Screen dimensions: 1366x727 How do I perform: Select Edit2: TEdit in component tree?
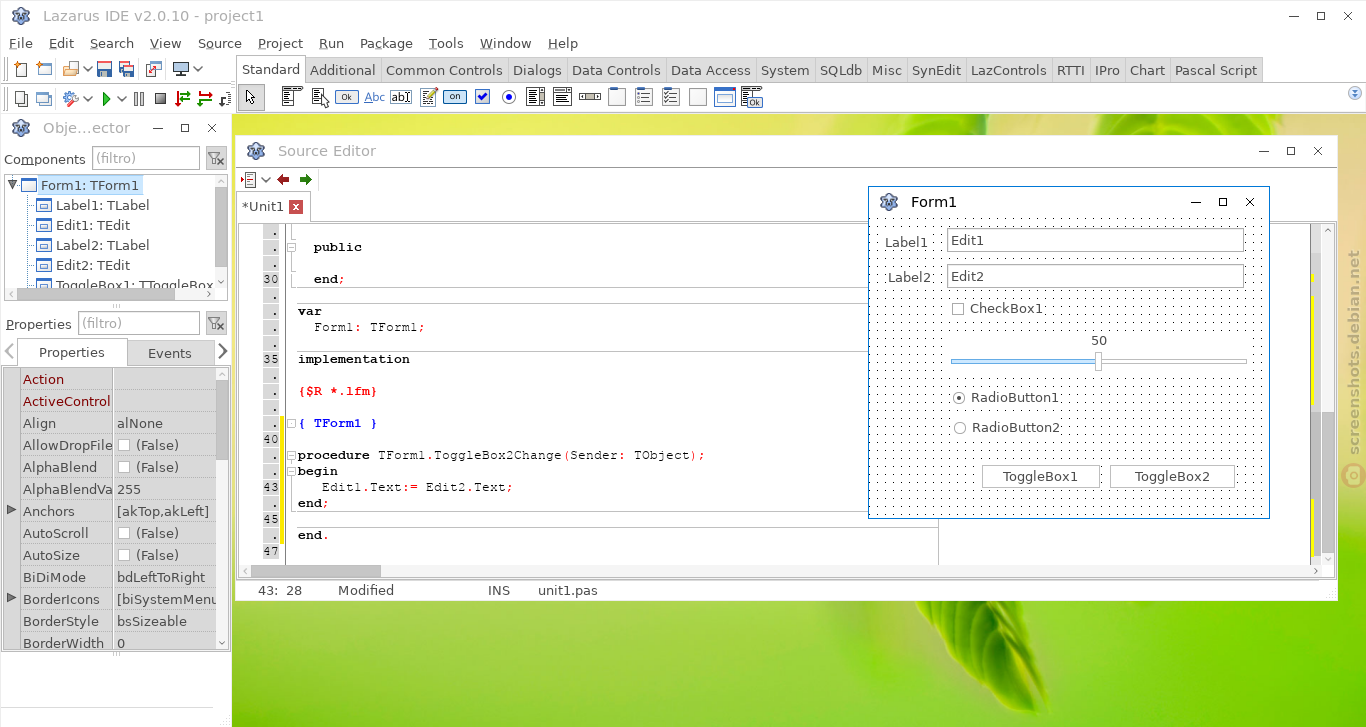click(x=93, y=265)
